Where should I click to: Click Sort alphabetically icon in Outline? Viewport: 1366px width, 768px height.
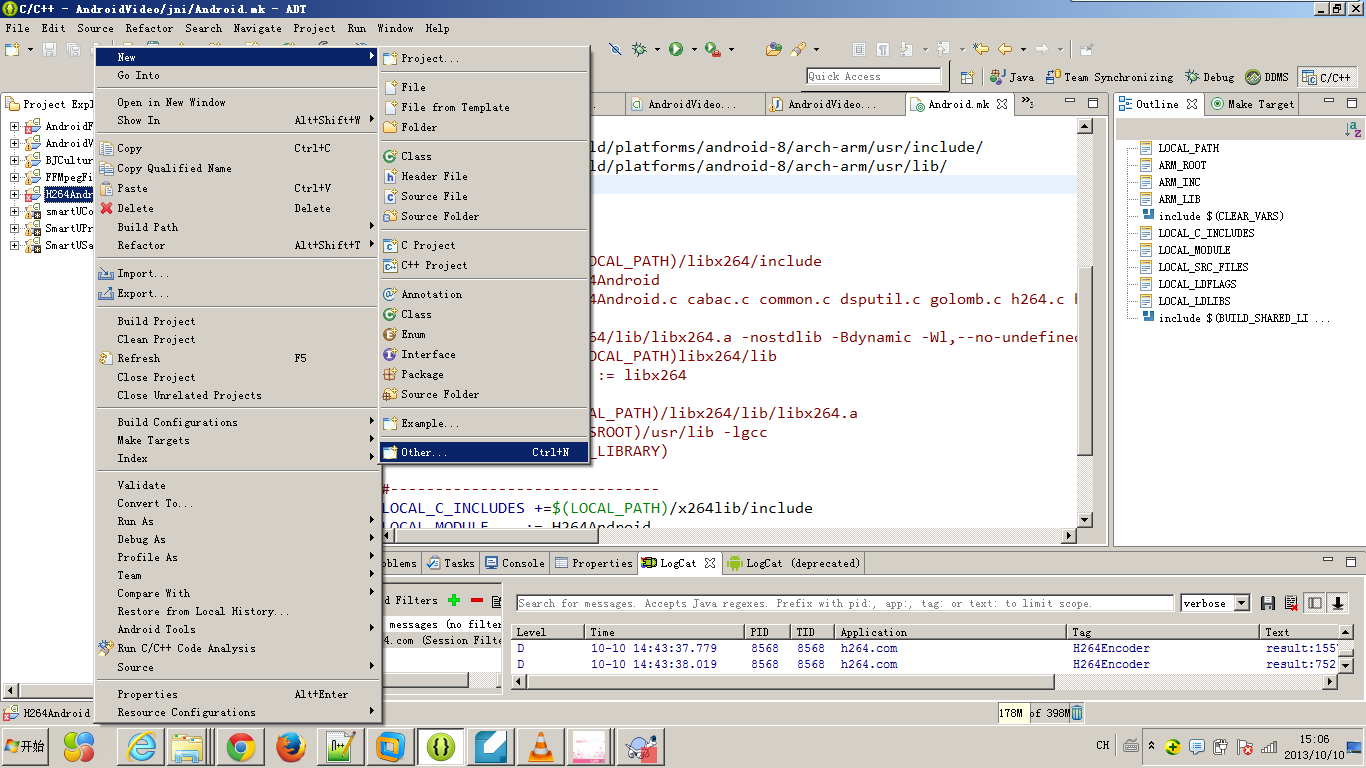[x=1352, y=128]
